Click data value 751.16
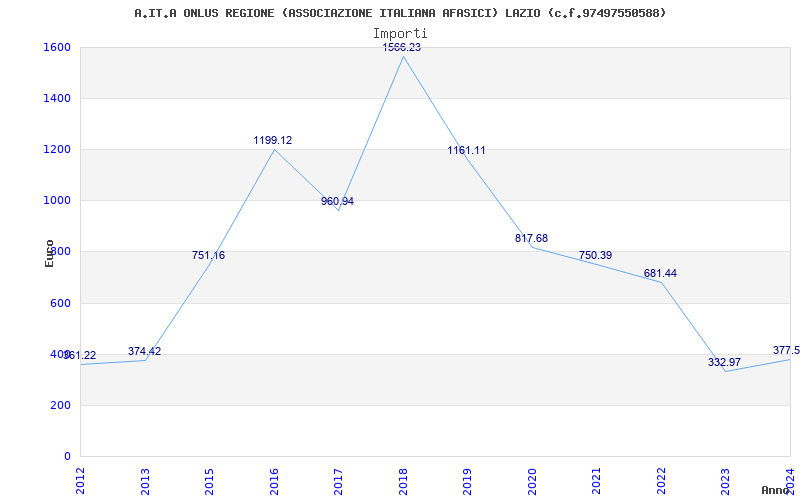 tap(208, 256)
